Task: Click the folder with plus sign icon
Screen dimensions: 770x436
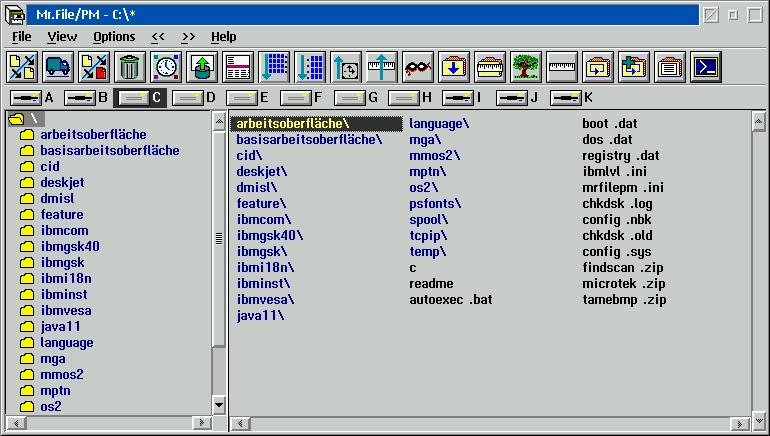Action: point(633,67)
